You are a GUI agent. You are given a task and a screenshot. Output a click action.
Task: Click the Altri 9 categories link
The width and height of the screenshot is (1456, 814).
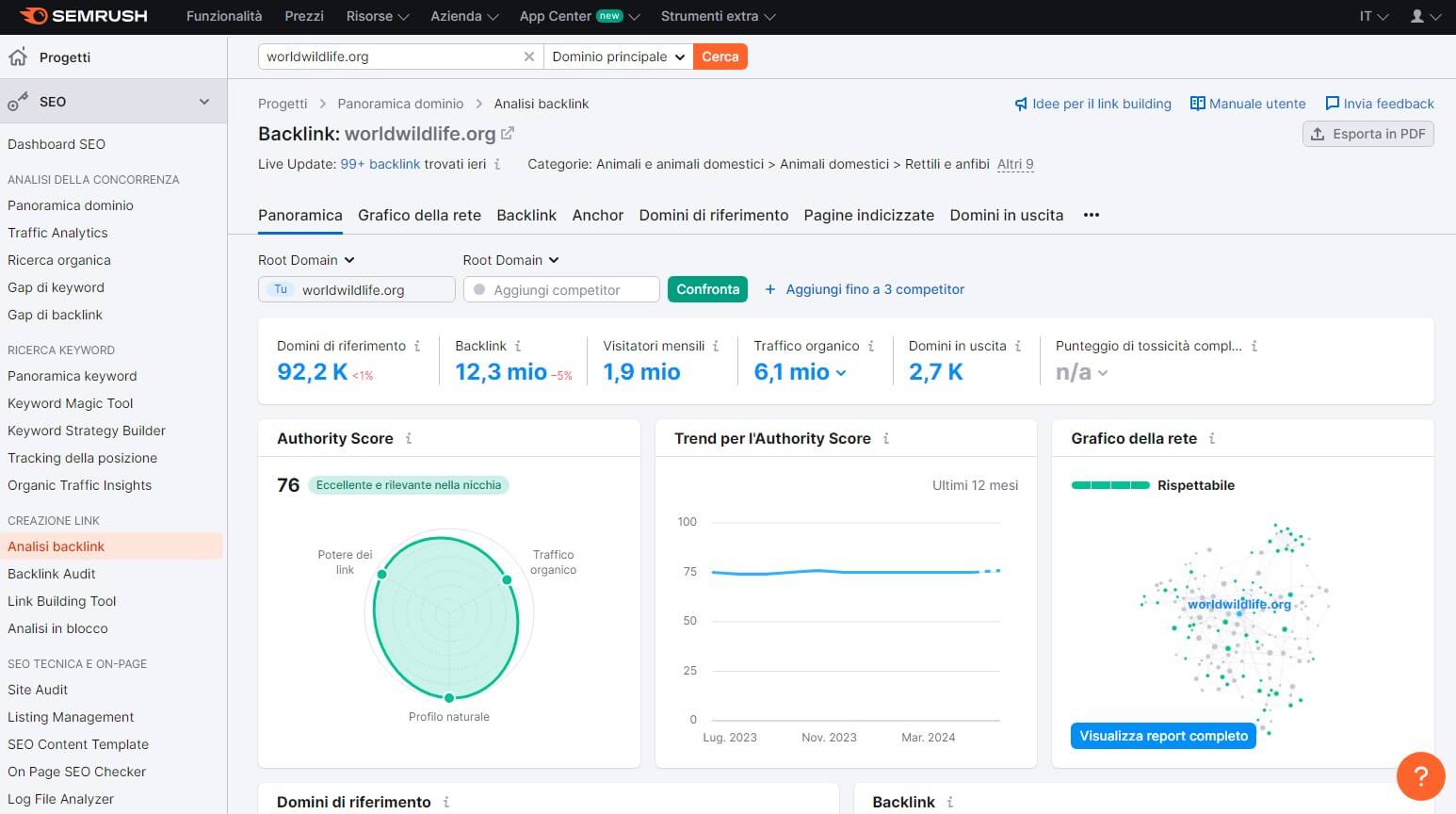[1015, 164]
